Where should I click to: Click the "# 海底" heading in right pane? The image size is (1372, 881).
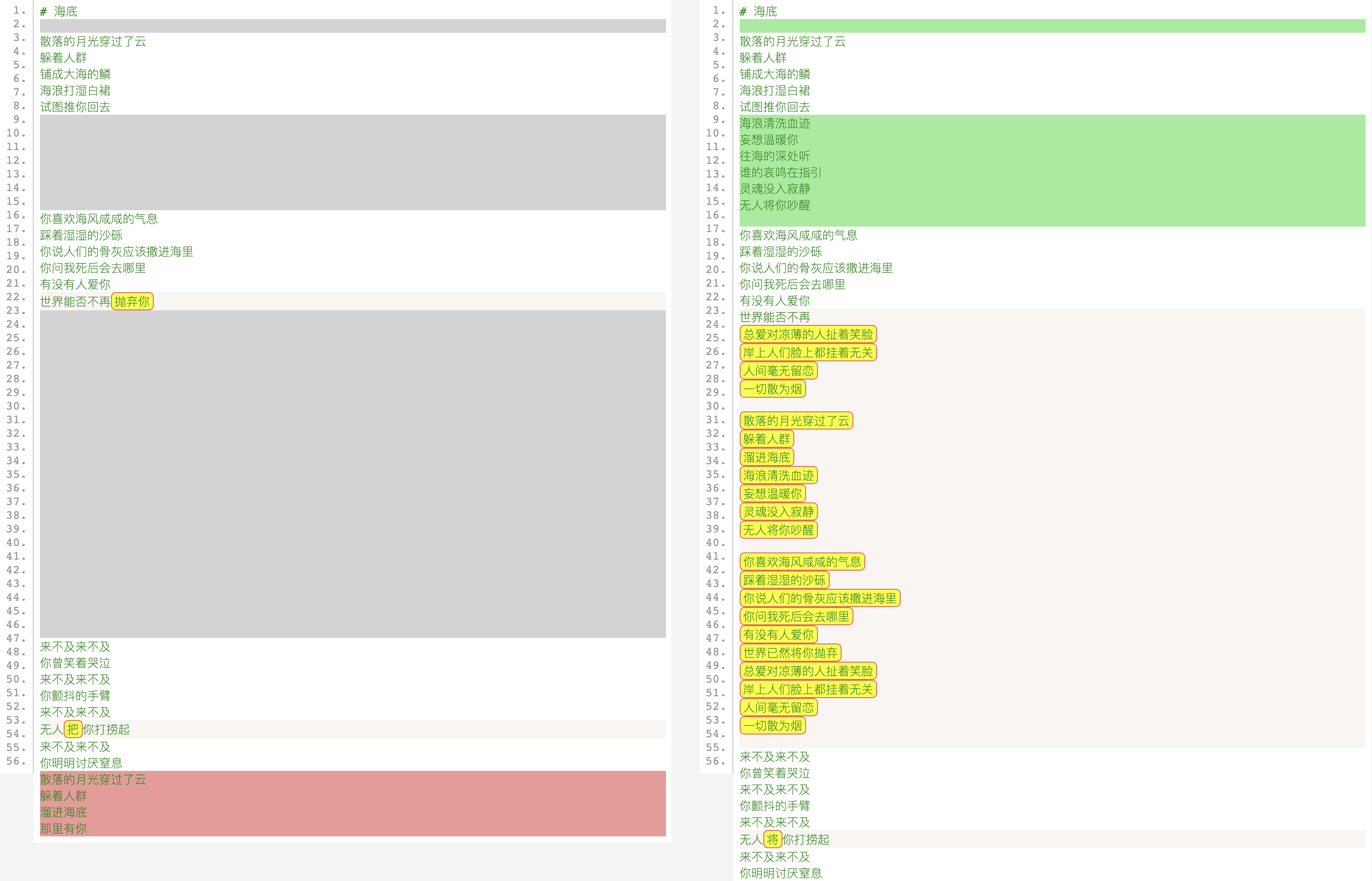758,11
